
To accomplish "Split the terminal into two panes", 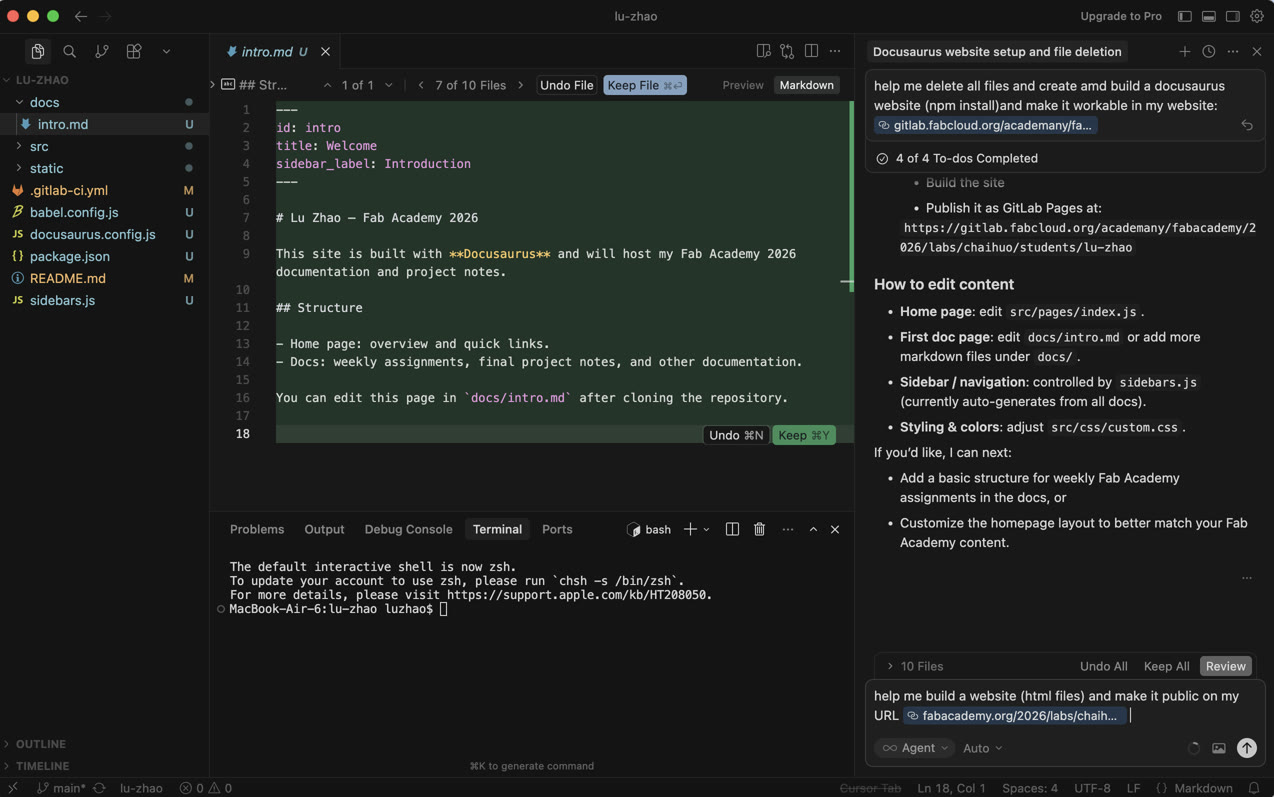I will coord(732,529).
